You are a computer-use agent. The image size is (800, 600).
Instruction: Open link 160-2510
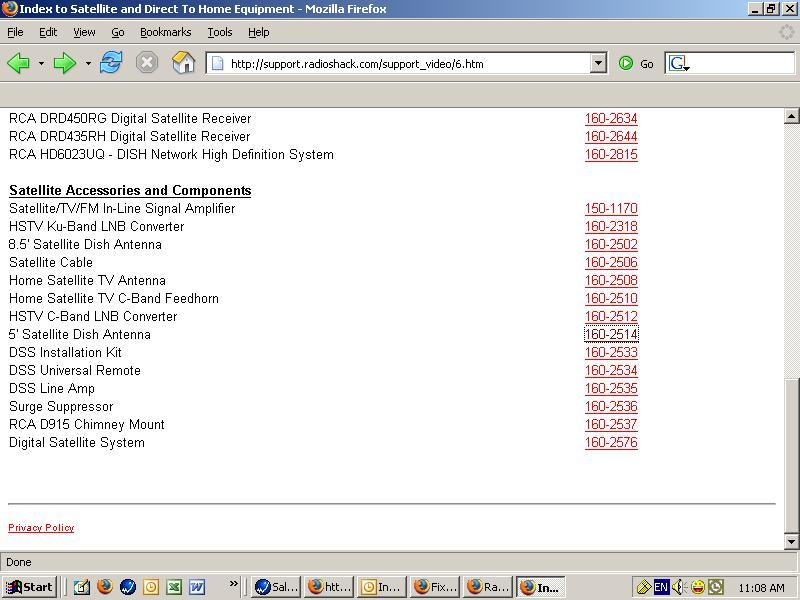[x=611, y=298]
